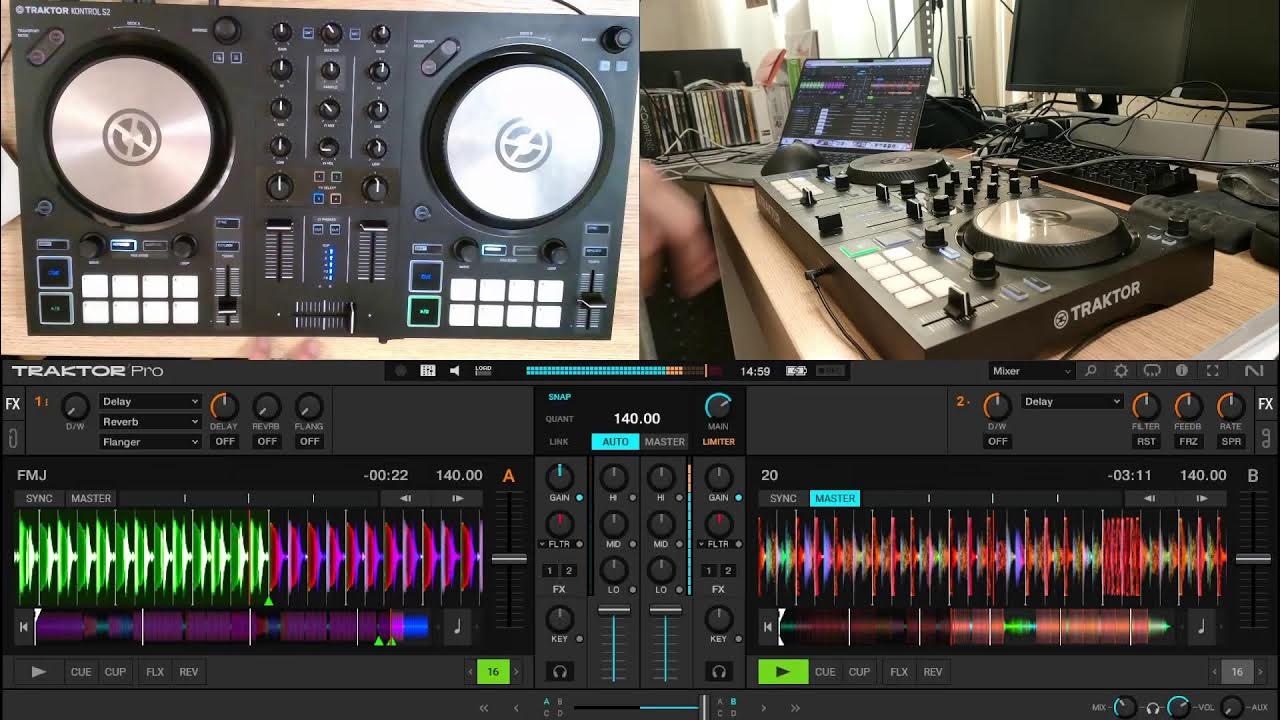This screenshot has width=1280, height=720.
Task: Click the SPR button in FX unit 2
Action: point(1231,441)
